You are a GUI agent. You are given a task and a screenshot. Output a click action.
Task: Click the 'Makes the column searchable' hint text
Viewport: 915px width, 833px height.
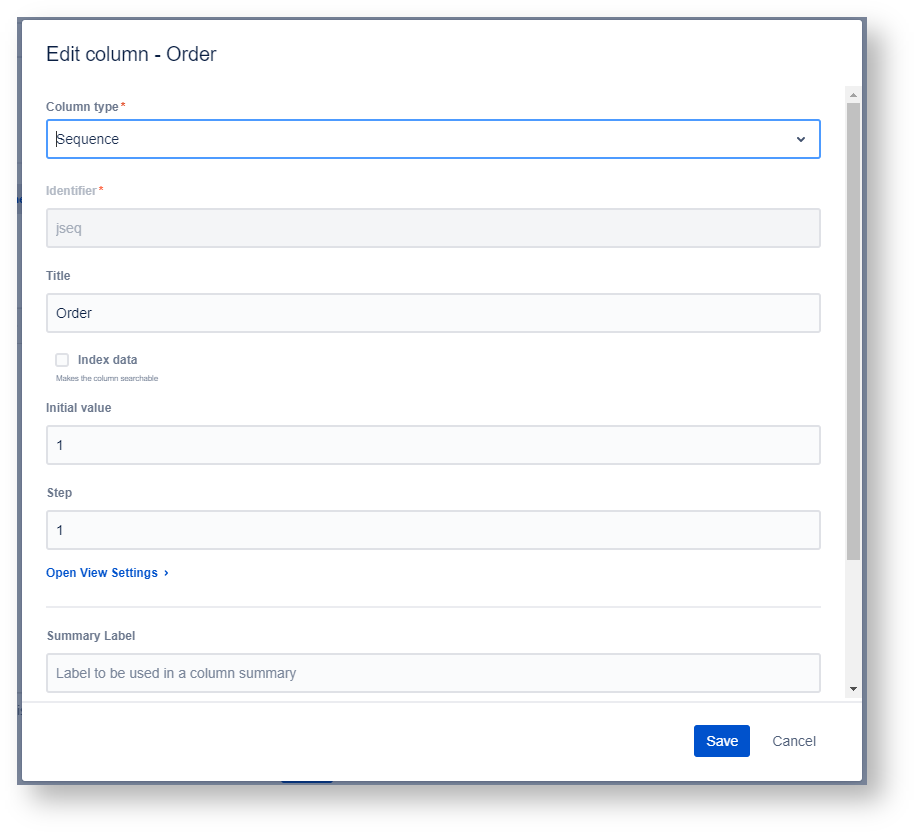(107, 379)
